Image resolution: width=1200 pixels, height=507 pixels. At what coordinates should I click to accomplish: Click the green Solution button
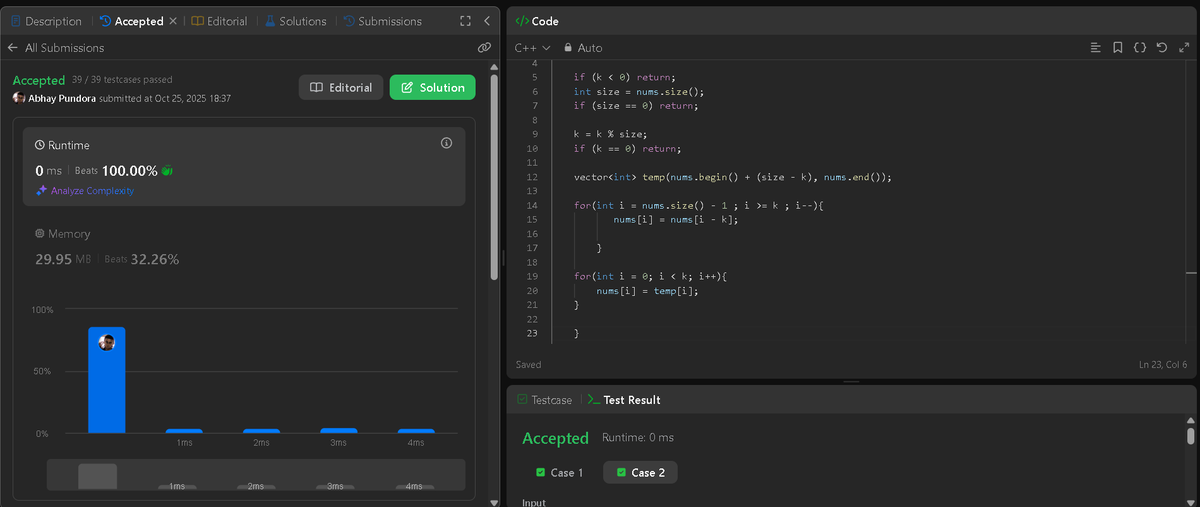[432, 88]
